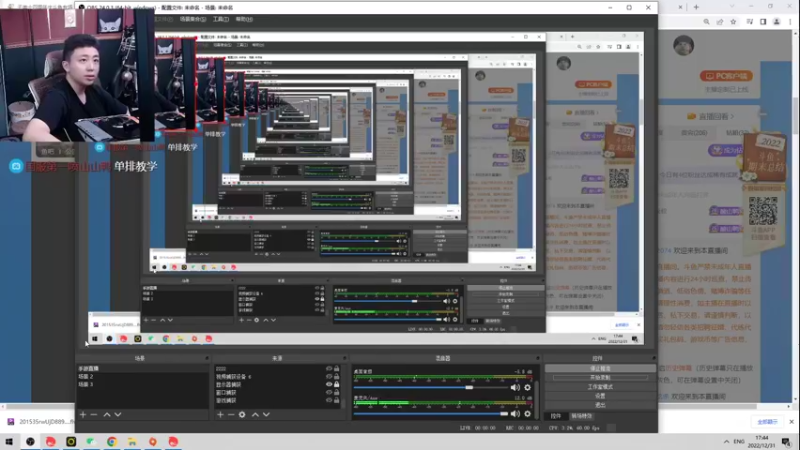Toggle lock on 显示器捕获 source
Screen dimensions: 800x450
click(336, 384)
